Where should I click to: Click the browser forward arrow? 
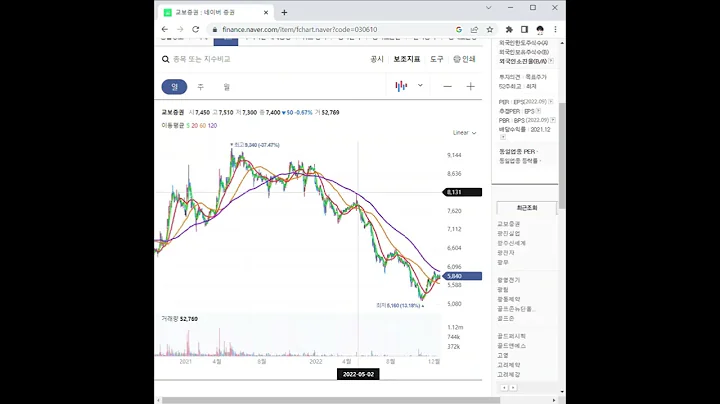coord(180,29)
